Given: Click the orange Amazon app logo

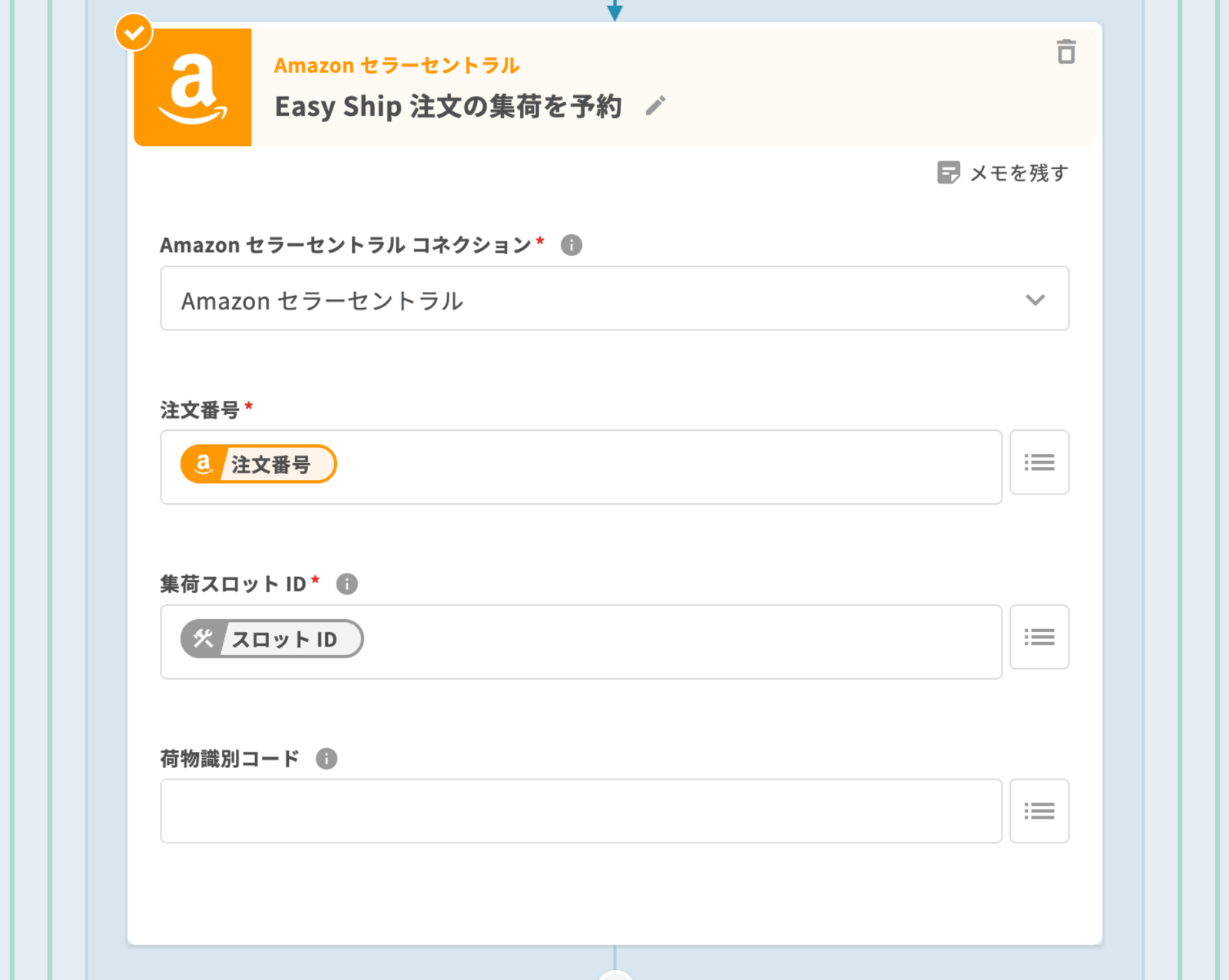Looking at the screenshot, I should [193, 88].
